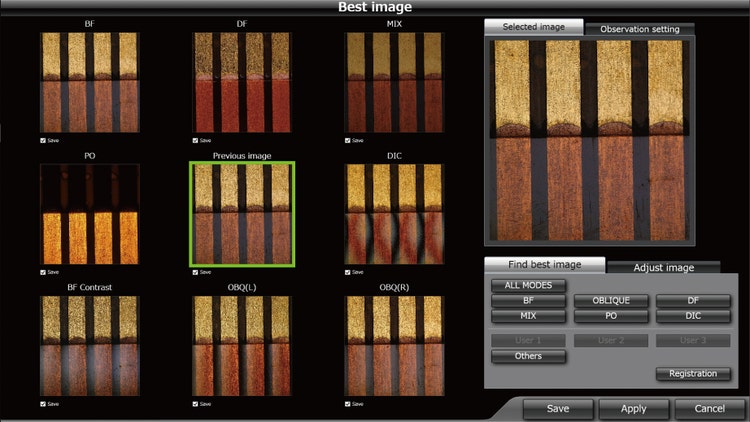Click the Others button
750x422 pixels.
tap(528, 356)
